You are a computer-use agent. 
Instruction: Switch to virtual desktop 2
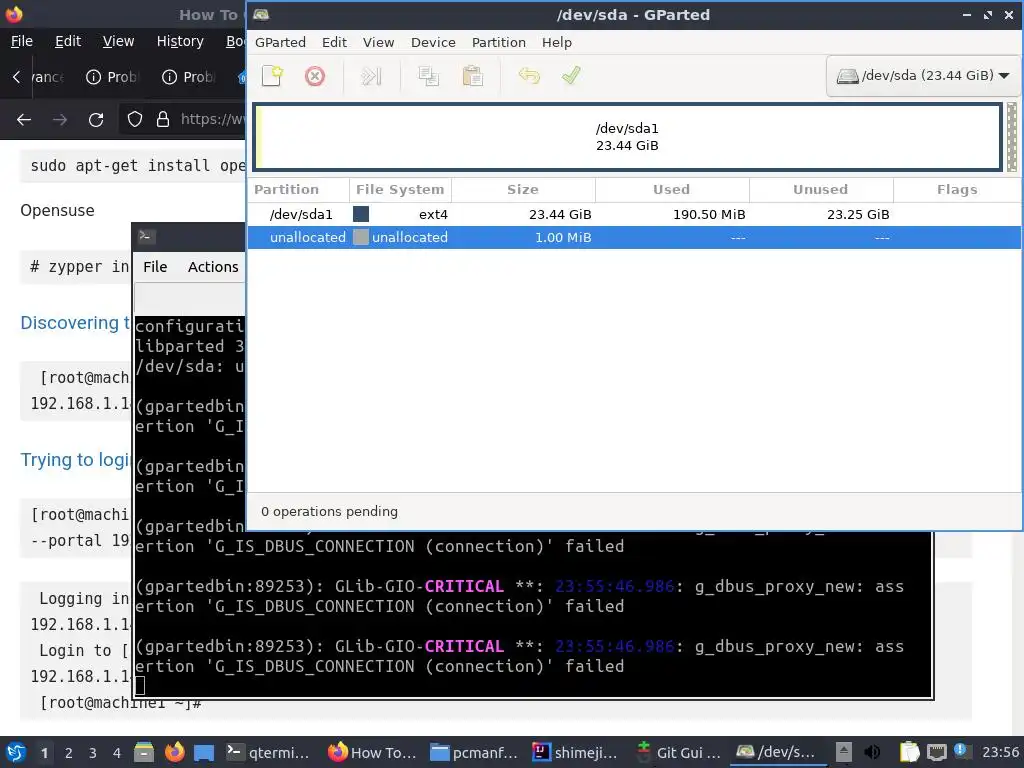point(69,753)
